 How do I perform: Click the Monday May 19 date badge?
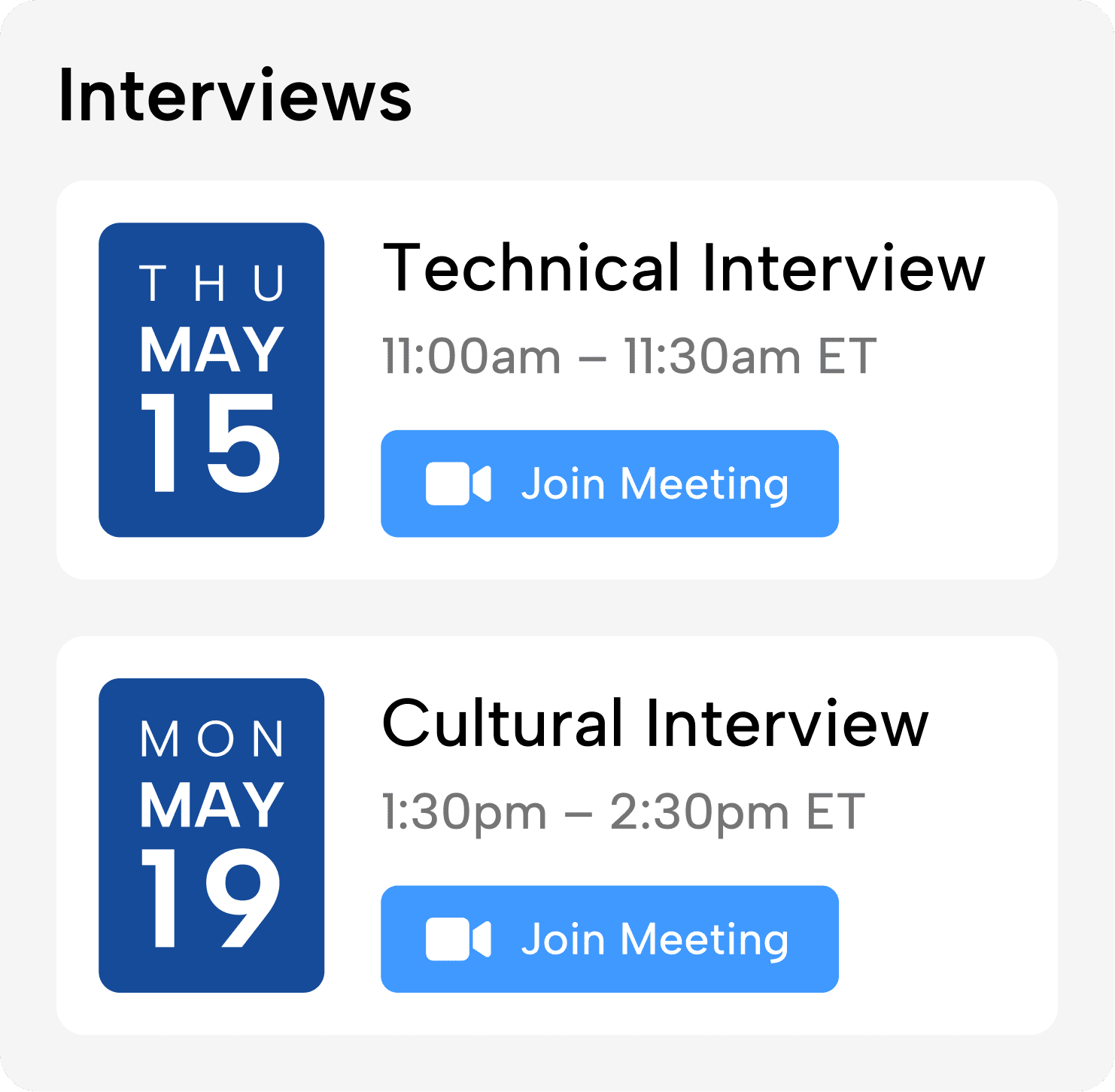[x=211, y=836]
